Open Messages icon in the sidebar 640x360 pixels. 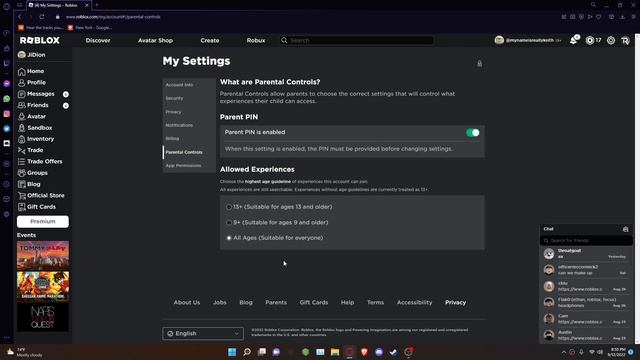pos(22,94)
